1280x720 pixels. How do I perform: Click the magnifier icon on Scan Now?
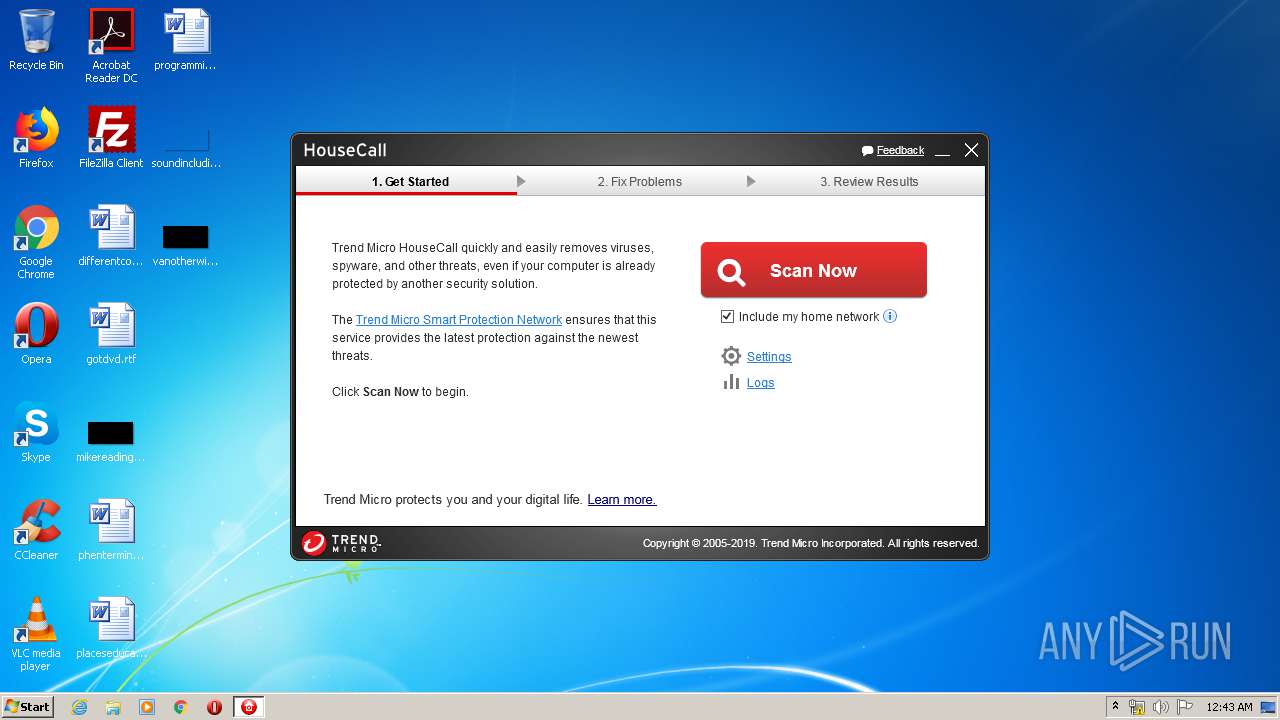pos(731,271)
